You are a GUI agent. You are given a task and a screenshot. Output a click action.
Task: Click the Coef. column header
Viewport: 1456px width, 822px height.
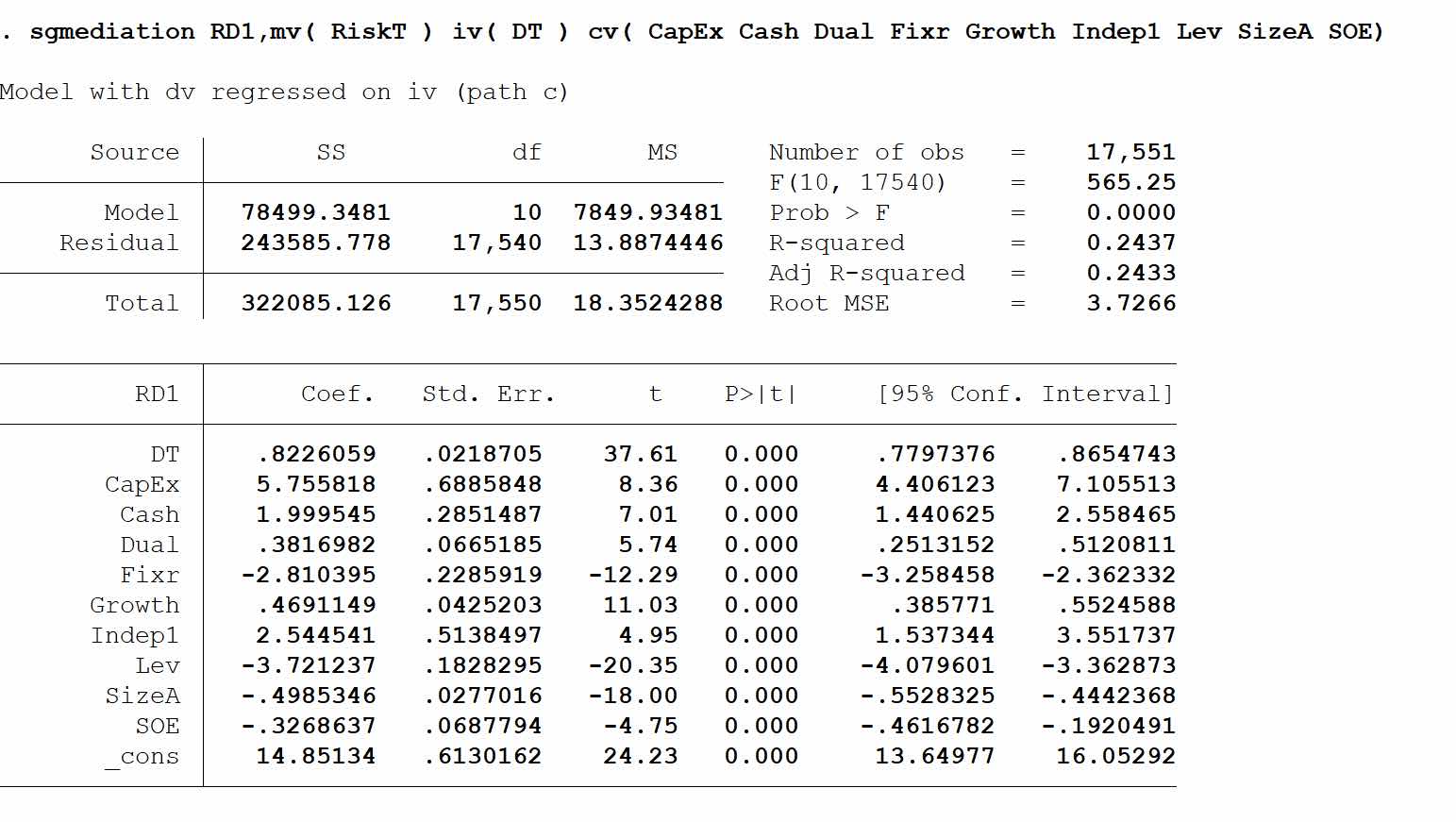click(337, 394)
